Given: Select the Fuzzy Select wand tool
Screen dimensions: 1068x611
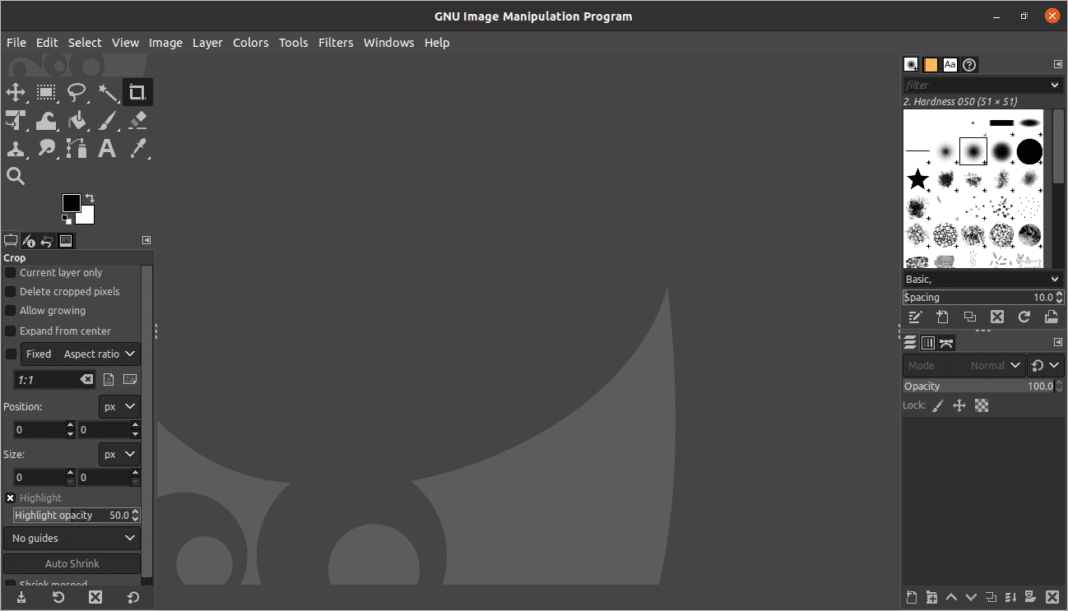Looking at the screenshot, I should click(108, 92).
